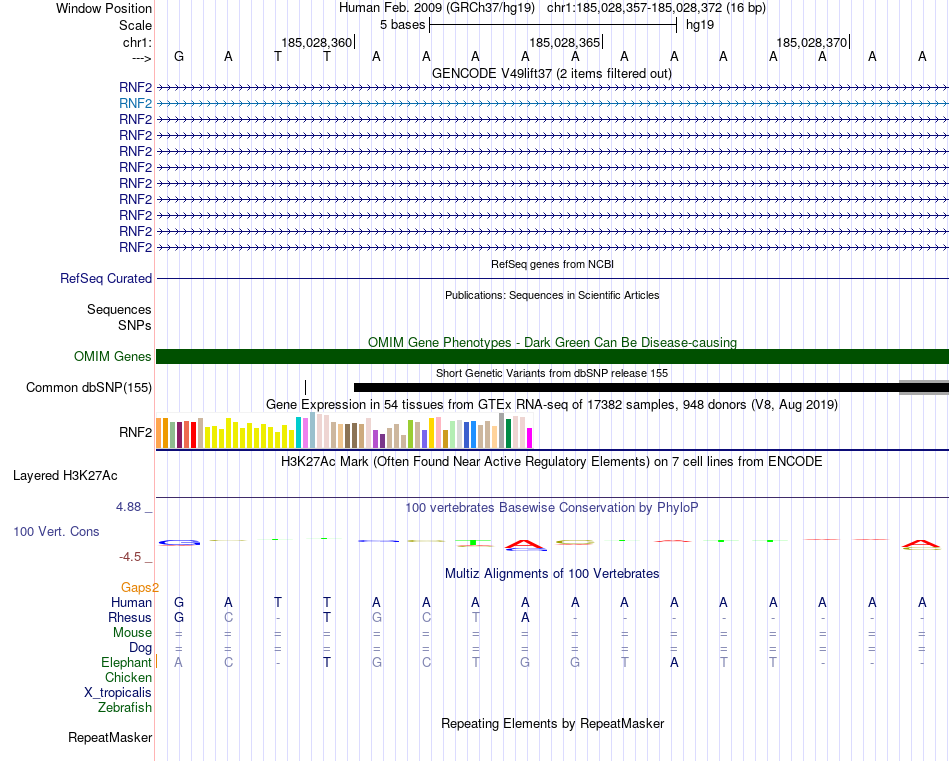Click the RepeatMasker track label
This screenshot has height=761, width=950.
[110, 738]
